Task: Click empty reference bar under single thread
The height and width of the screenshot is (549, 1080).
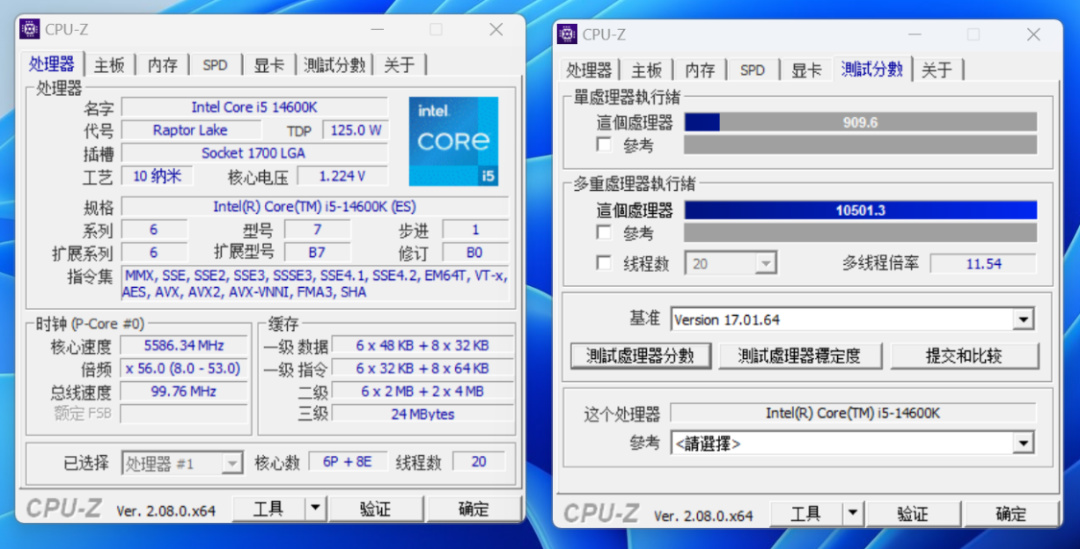Action: pos(860,145)
